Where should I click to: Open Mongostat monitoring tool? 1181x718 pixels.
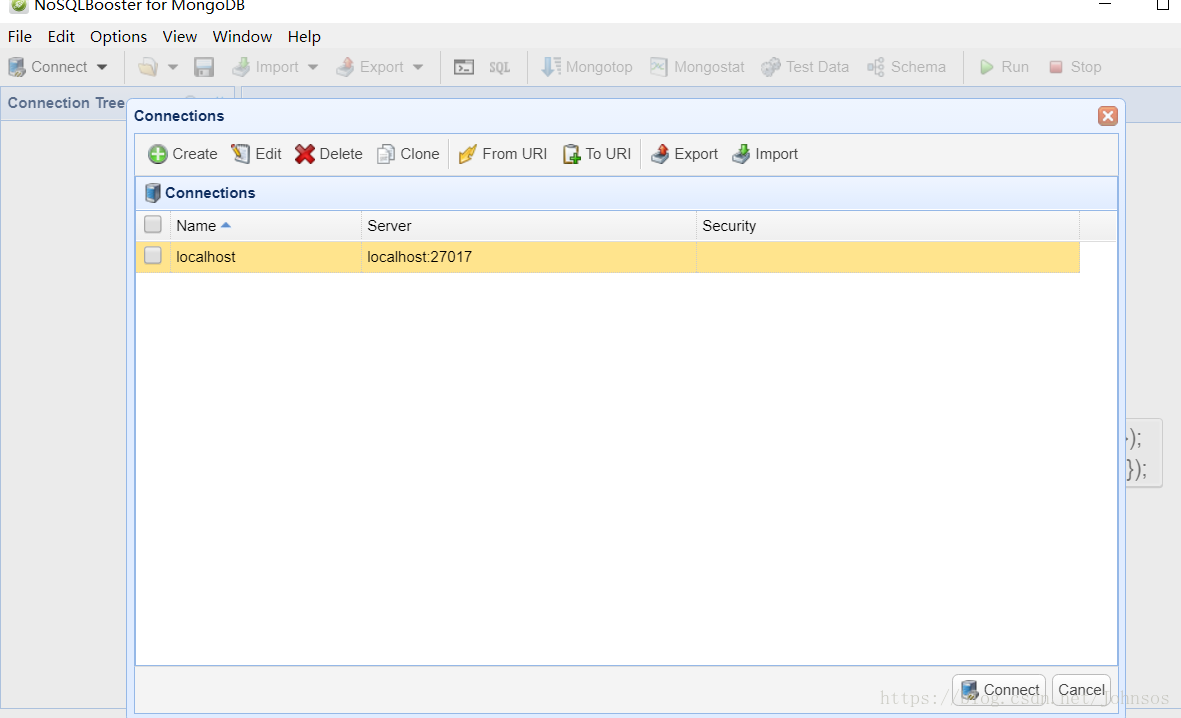[697, 67]
